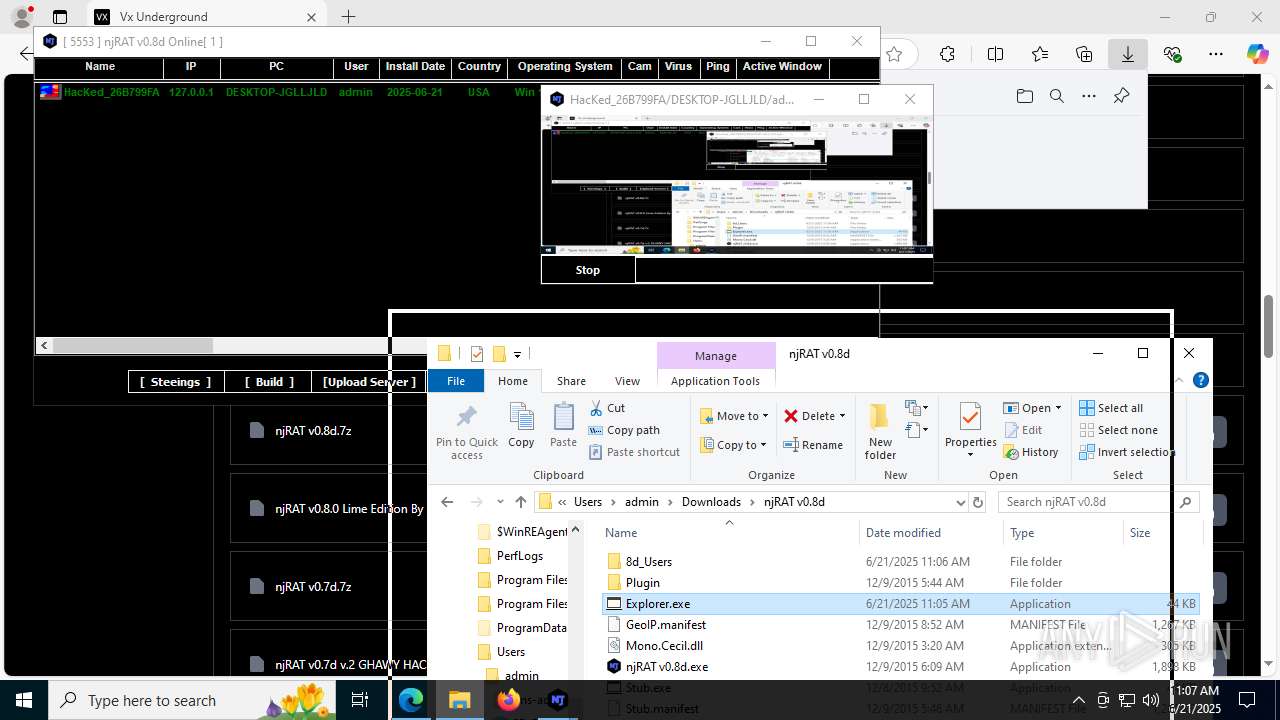Switch to the View ribbon tab
This screenshot has height=720, width=1280.
point(627,381)
